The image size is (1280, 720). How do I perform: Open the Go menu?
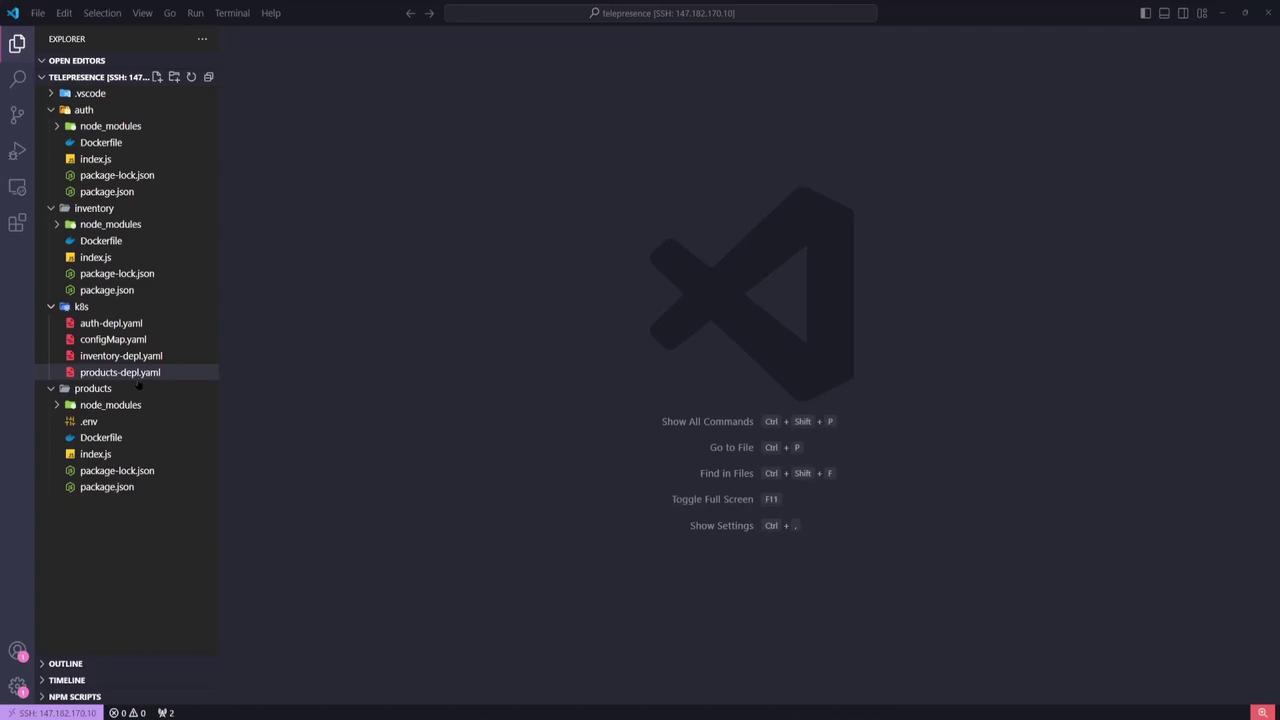click(170, 13)
